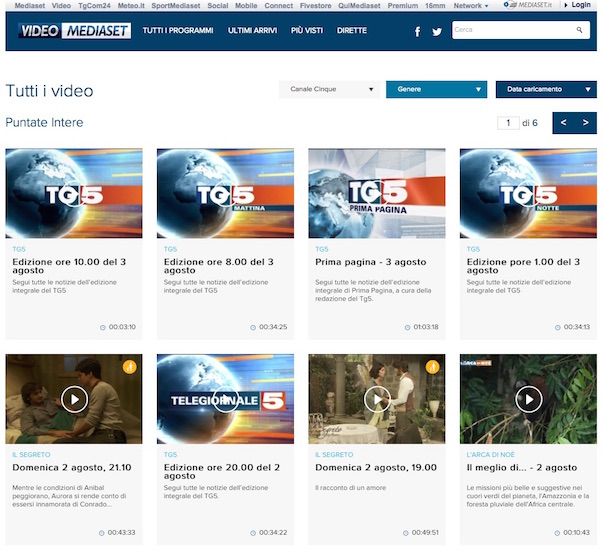Play L'Arca di Noè video
This screenshot has height=553, width=610.
(x=528, y=399)
